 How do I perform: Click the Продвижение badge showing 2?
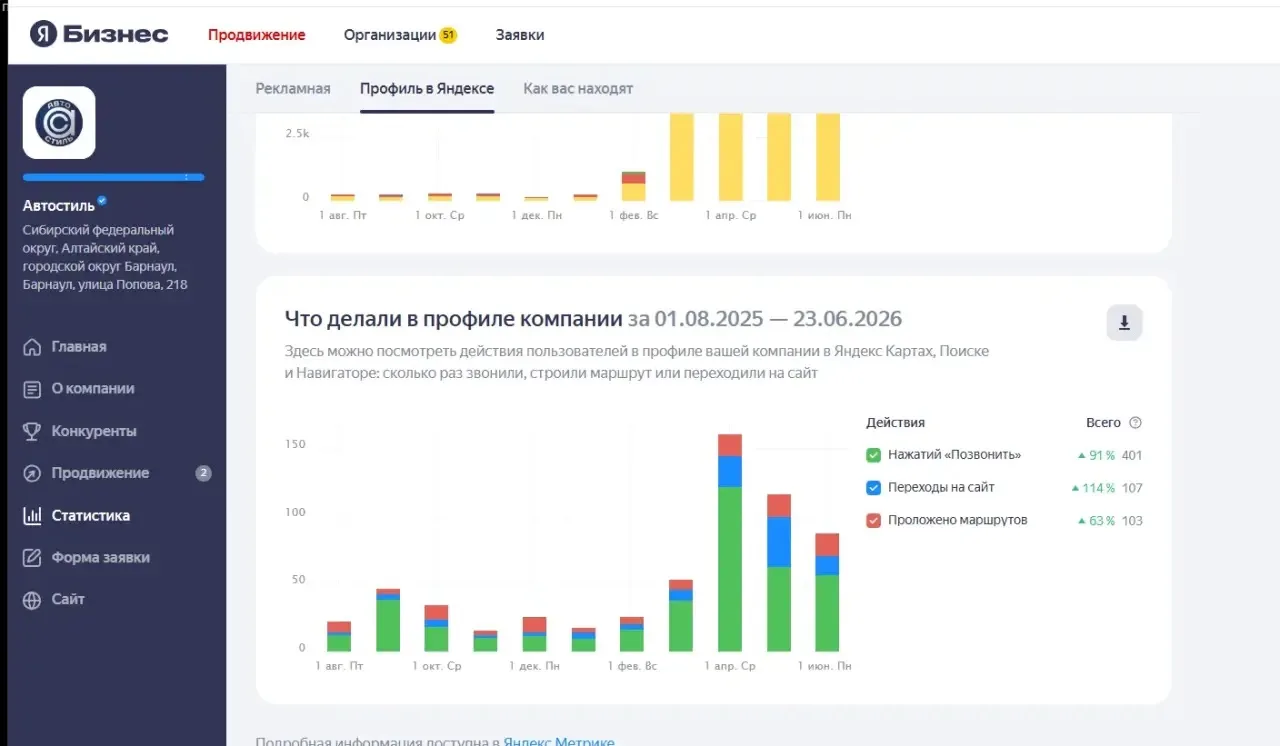(x=203, y=473)
